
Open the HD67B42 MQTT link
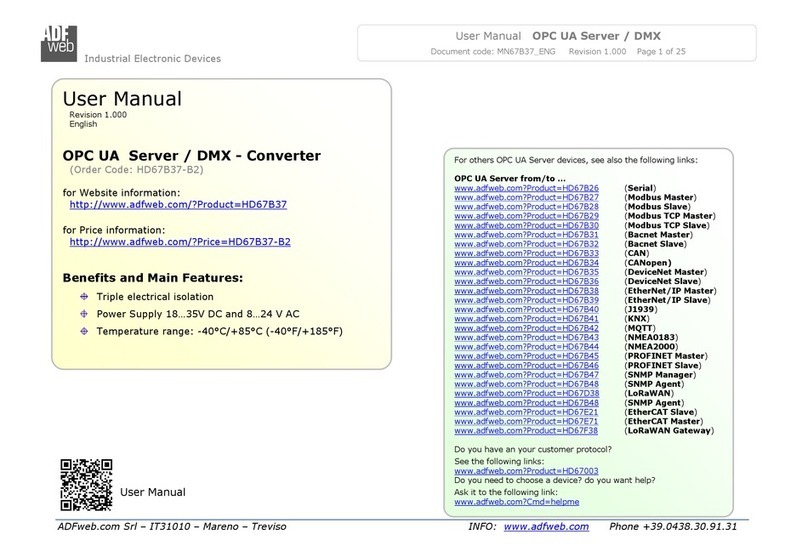526,328
